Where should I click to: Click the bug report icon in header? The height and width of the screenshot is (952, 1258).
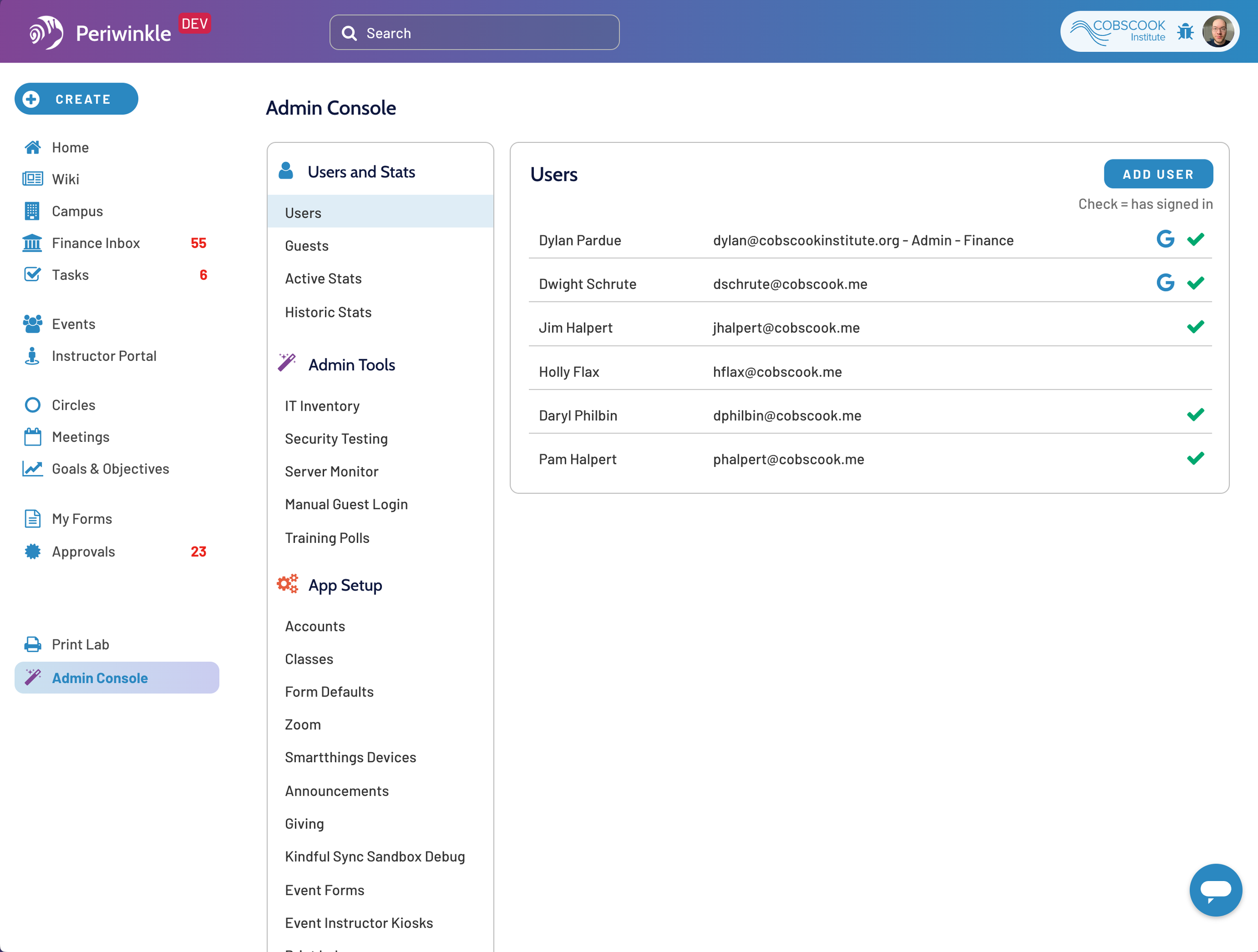pos(1185,32)
